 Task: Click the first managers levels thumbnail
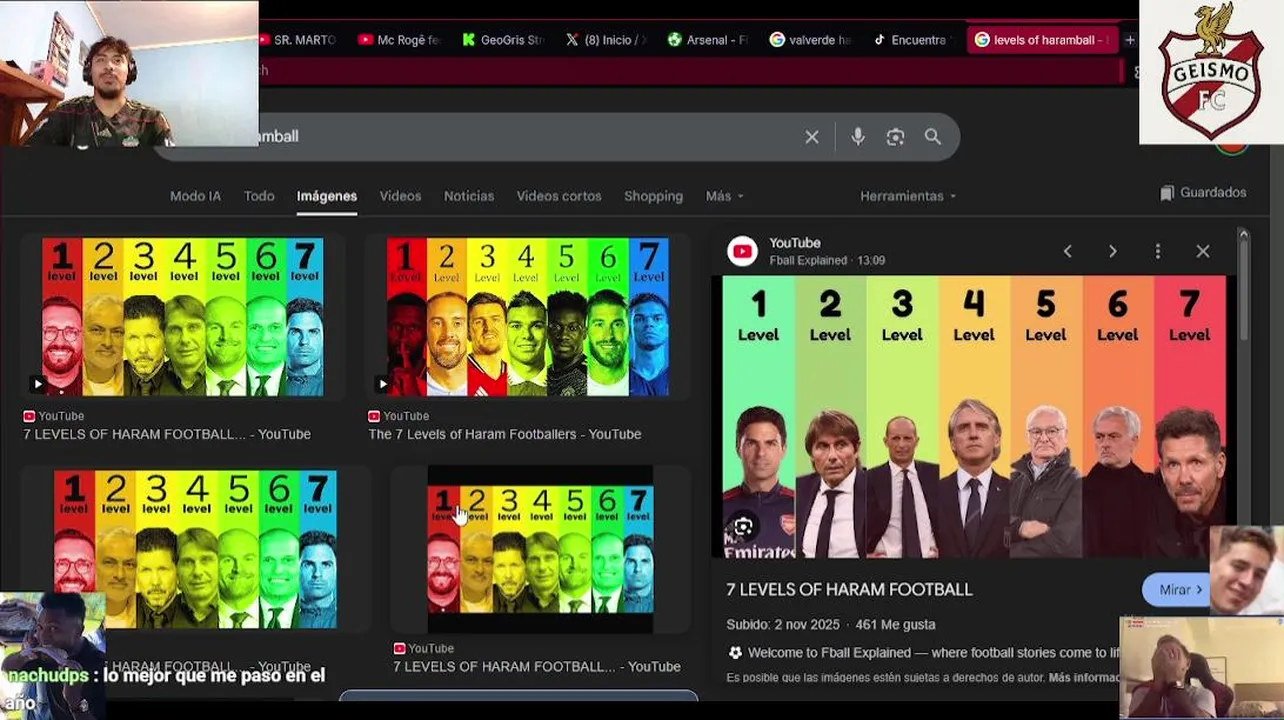(x=183, y=317)
